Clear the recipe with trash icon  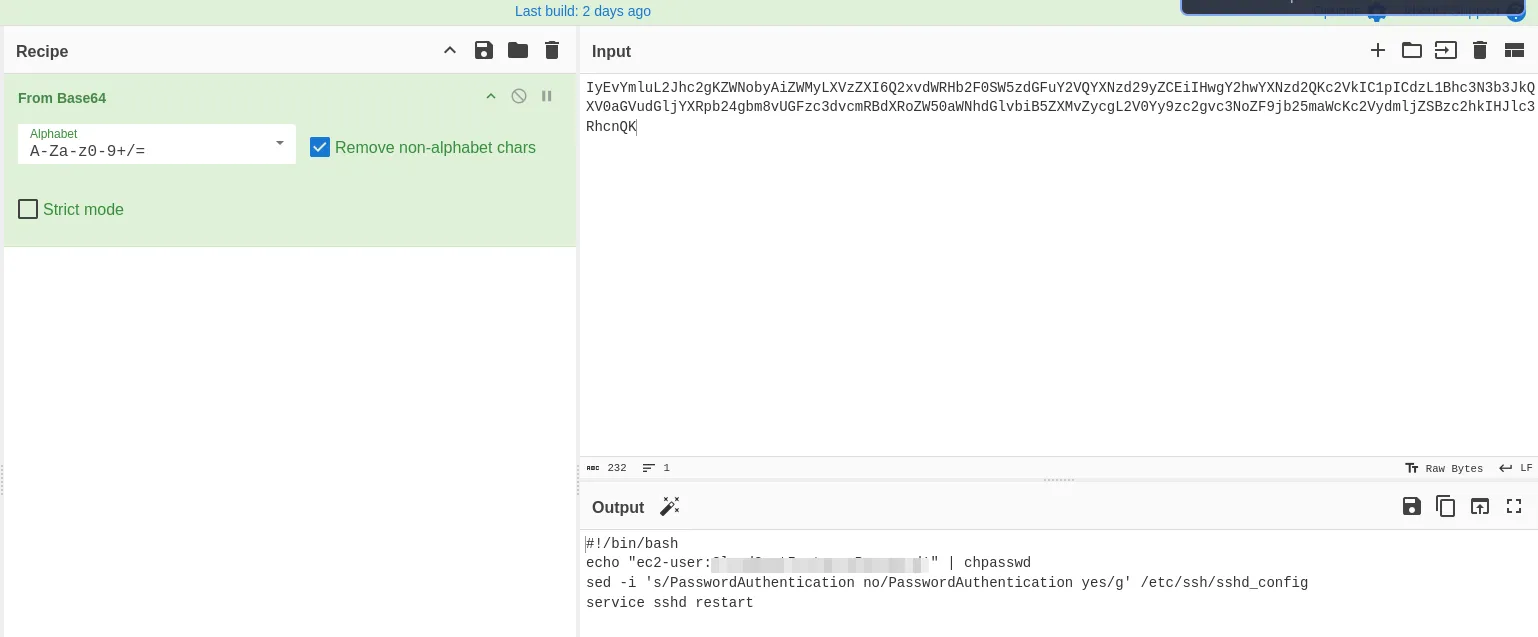[552, 51]
